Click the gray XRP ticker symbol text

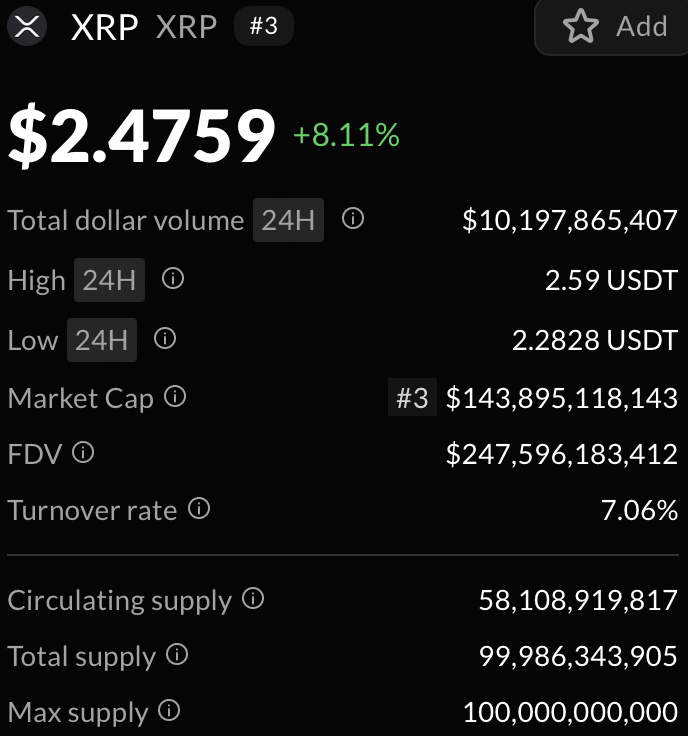tap(186, 26)
